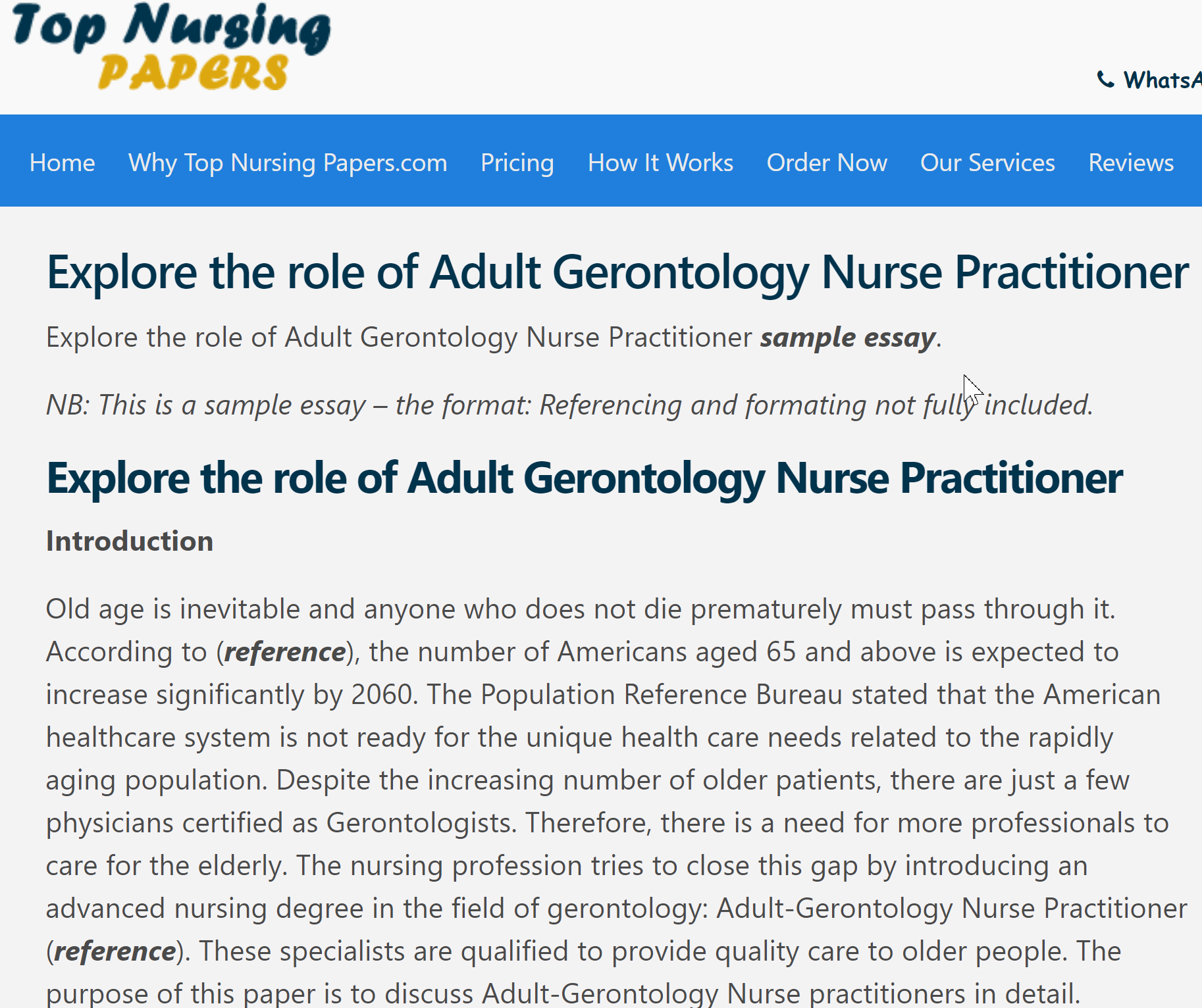Screen dimensions: 1202x1008
Task: Click the sample essay bold text
Action: (847, 337)
